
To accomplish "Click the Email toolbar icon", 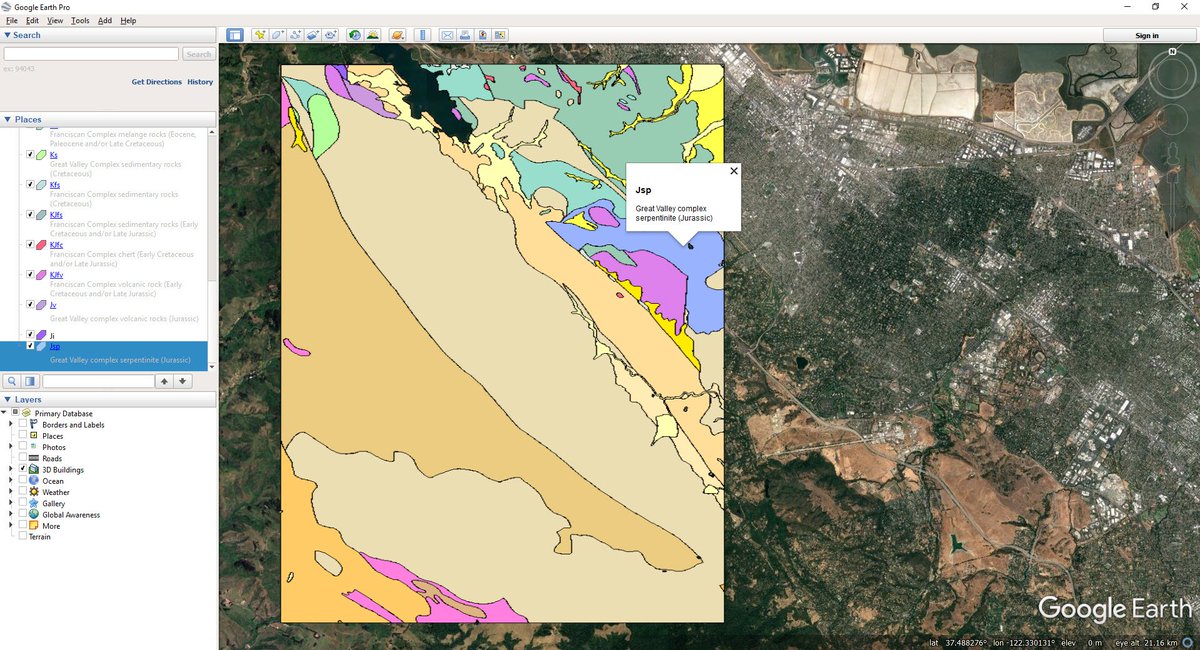I will click(448, 35).
